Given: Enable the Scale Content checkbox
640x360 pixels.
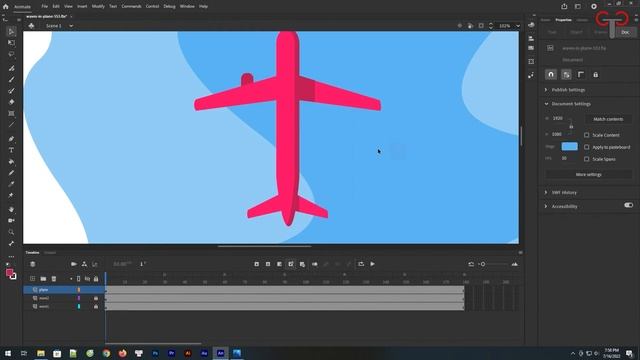Looking at the screenshot, I should tap(587, 135).
